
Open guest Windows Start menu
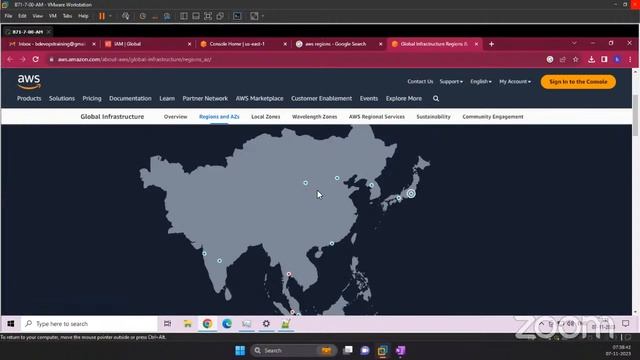11,324
